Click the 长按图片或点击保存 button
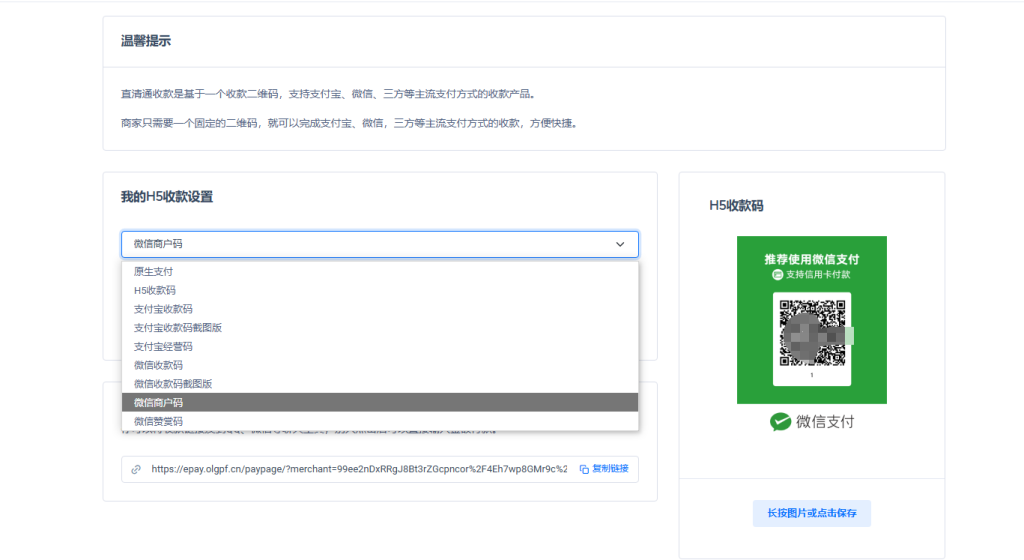The image size is (1024, 560). coord(812,513)
